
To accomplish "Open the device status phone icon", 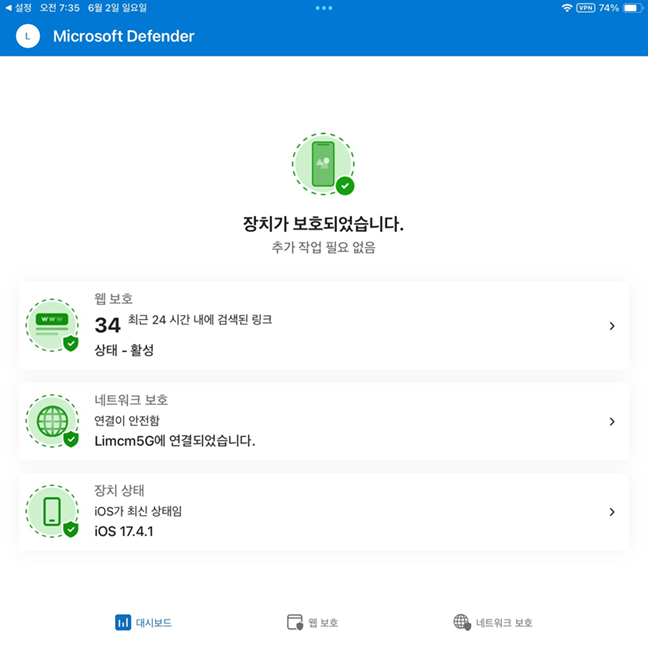I will pyautogui.click(x=52, y=512).
